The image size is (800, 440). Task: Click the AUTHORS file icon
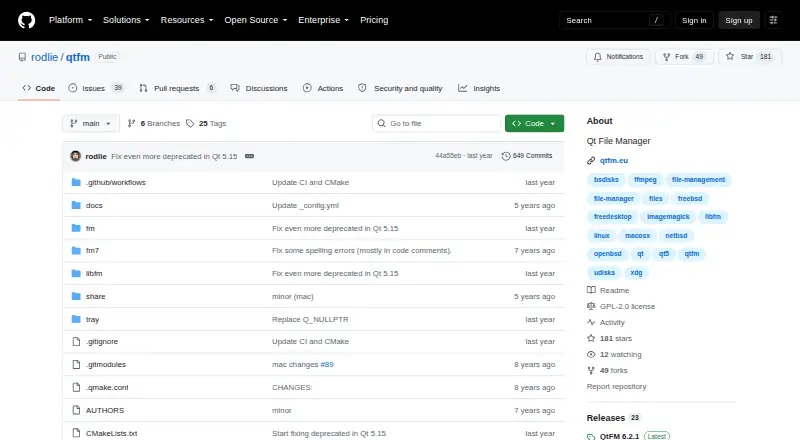[76, 410]
